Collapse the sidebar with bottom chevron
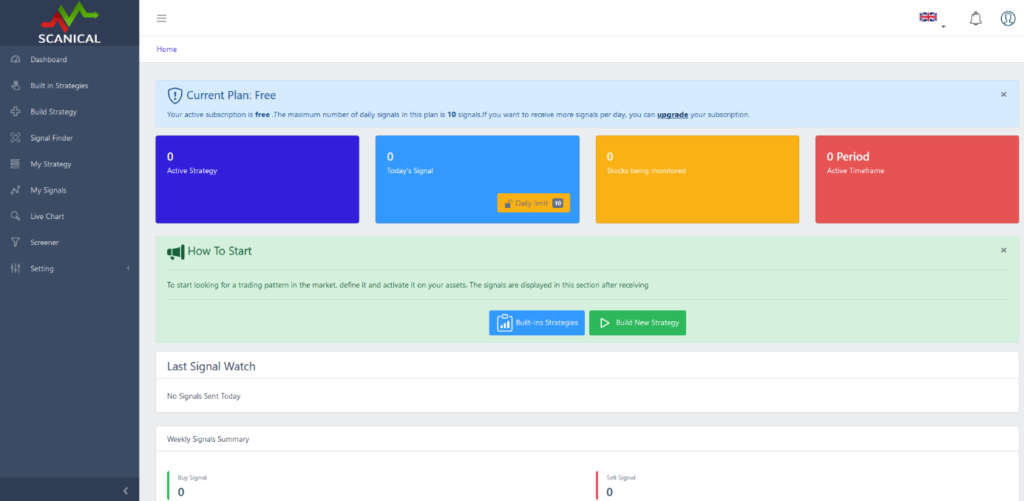 click(126, 491)
